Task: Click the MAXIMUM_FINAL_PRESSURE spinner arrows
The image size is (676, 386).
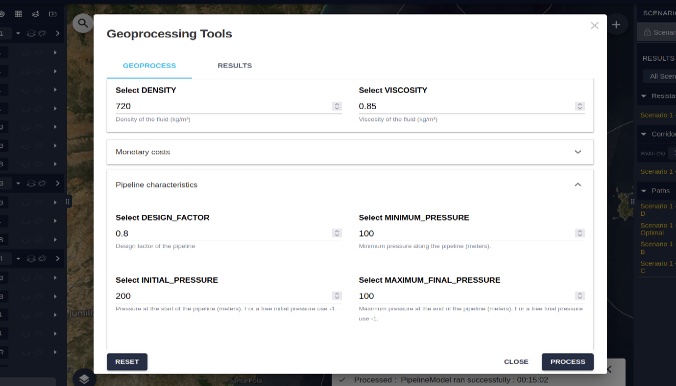Action: (580, 295)
